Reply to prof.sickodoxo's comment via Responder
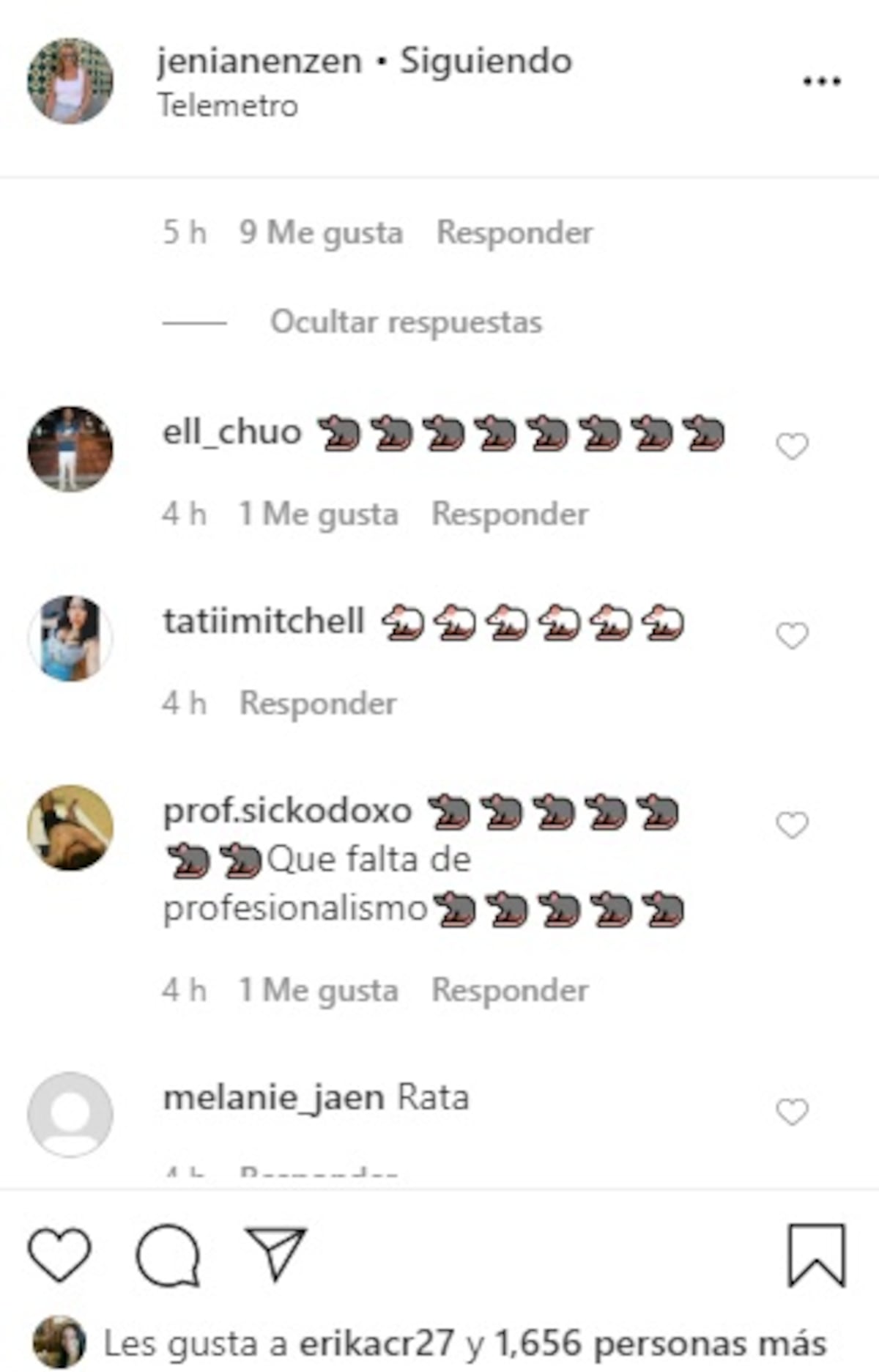 [x=510, y=990]
